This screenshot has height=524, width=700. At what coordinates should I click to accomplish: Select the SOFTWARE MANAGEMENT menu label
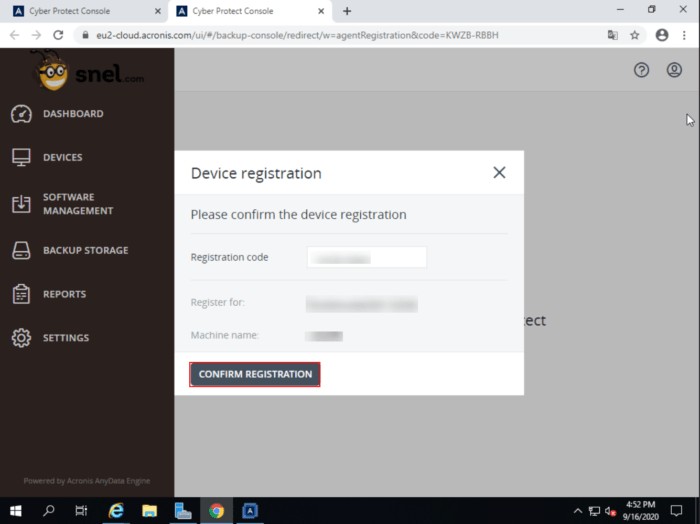click(78, 204)
